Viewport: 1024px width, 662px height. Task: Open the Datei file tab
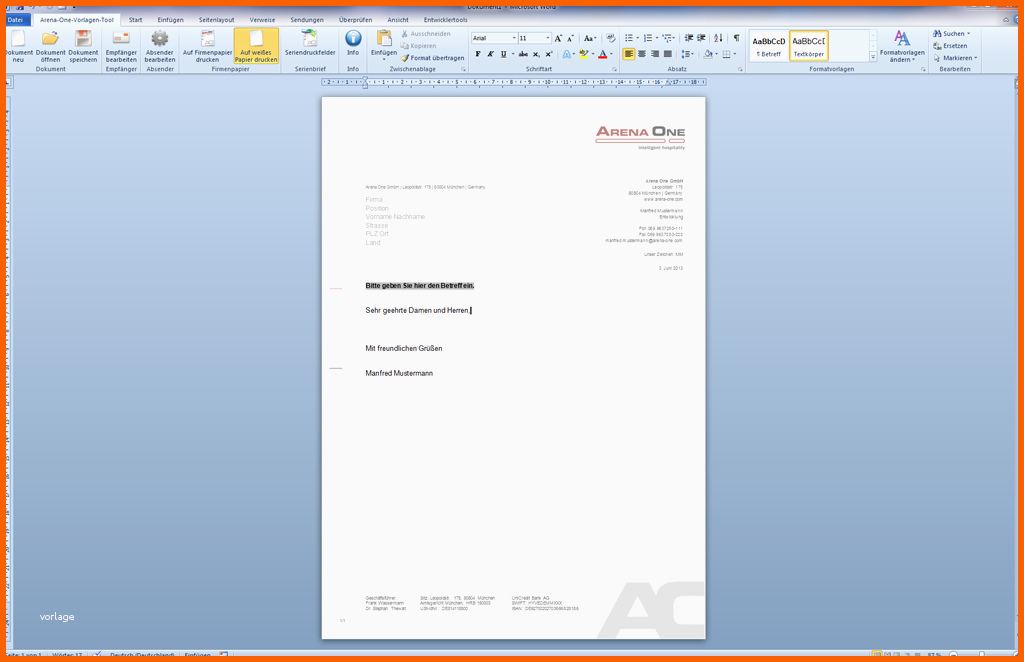16,20
